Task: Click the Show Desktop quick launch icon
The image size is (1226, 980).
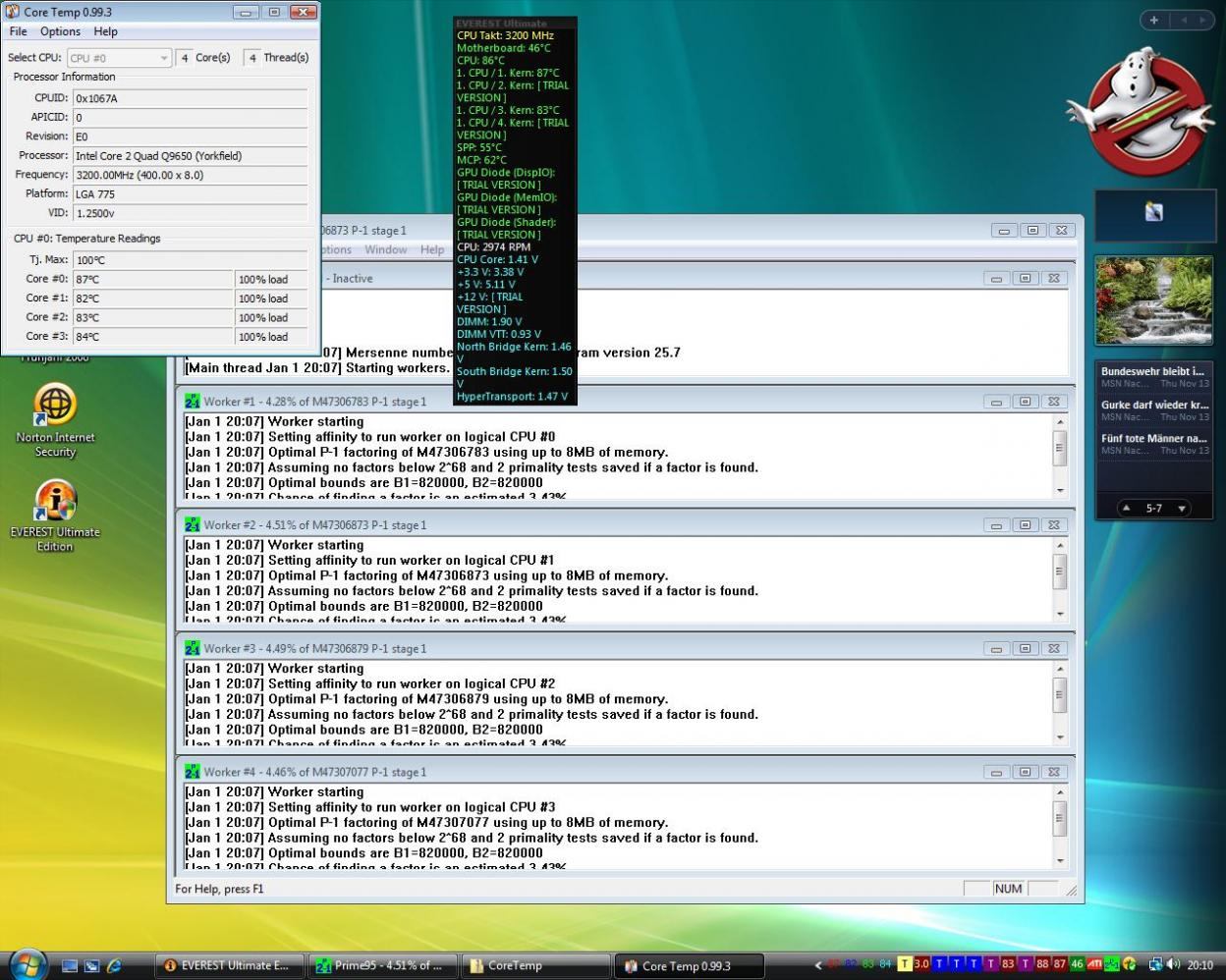Action: point(70,966)
